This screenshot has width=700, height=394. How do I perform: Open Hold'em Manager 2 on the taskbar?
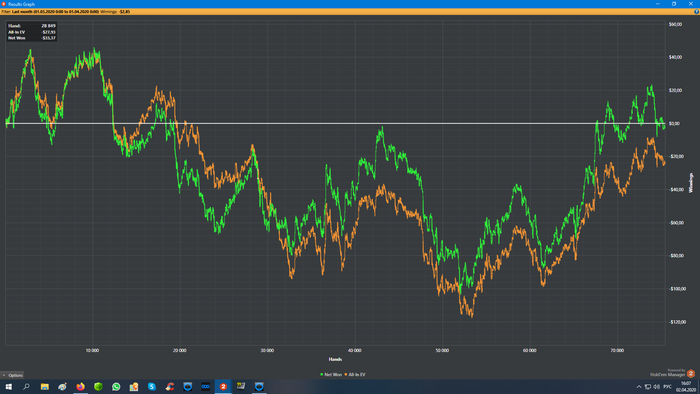223,386
